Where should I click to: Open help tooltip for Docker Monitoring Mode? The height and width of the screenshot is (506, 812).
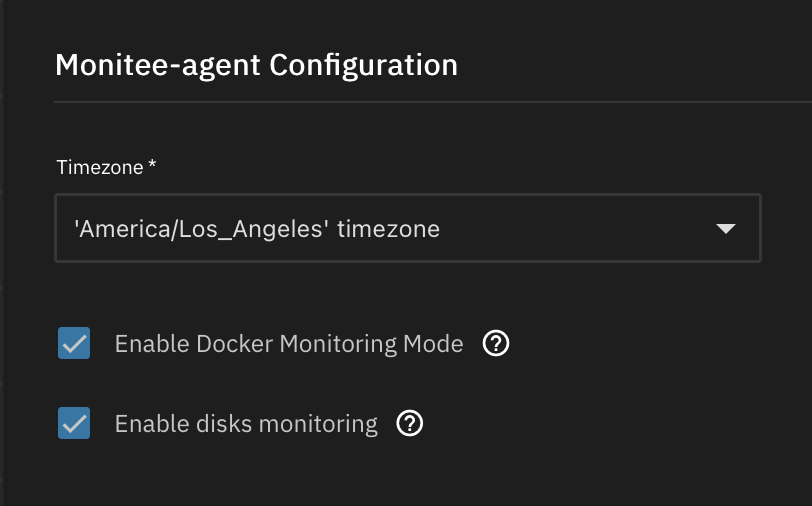pyautogui.click(x=496, y=344)
